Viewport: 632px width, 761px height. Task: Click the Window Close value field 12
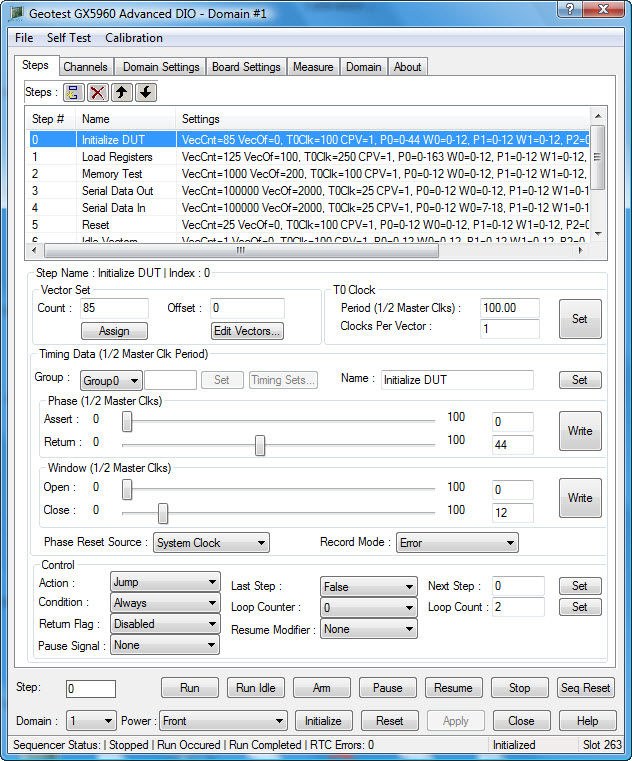[x=513, y=513]
